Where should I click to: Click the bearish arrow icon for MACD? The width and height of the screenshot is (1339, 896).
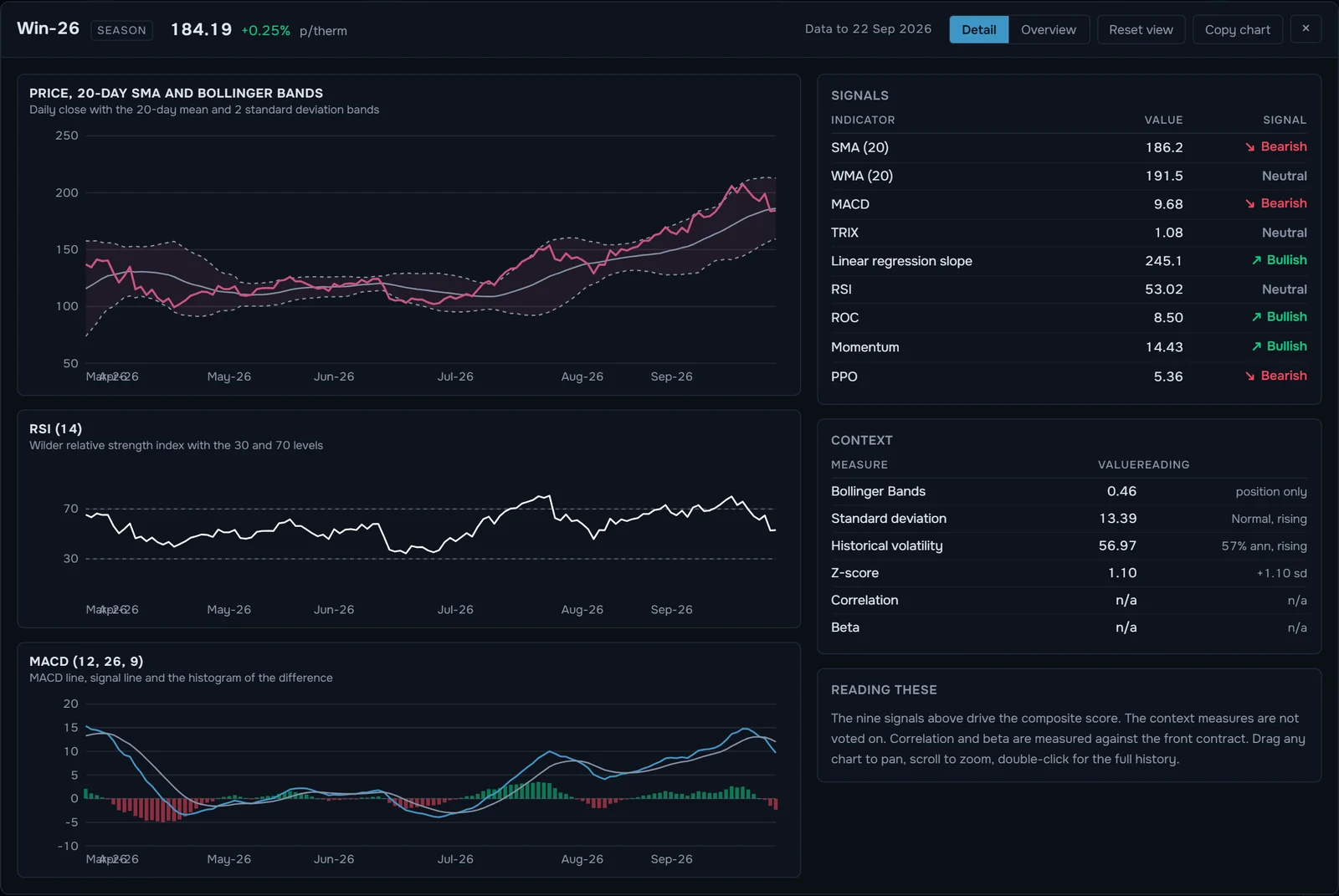click(1249, 204)
